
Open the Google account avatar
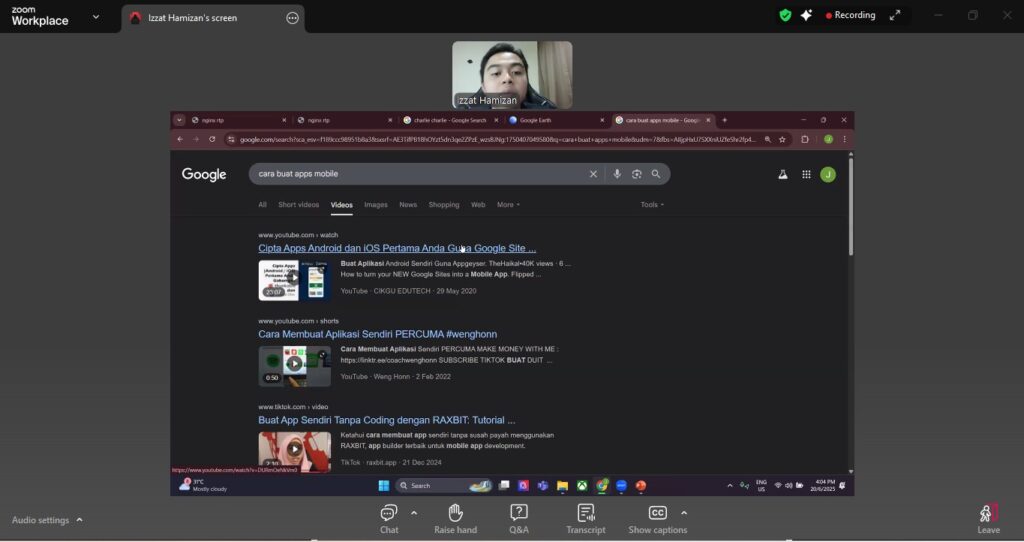[827, 174]
